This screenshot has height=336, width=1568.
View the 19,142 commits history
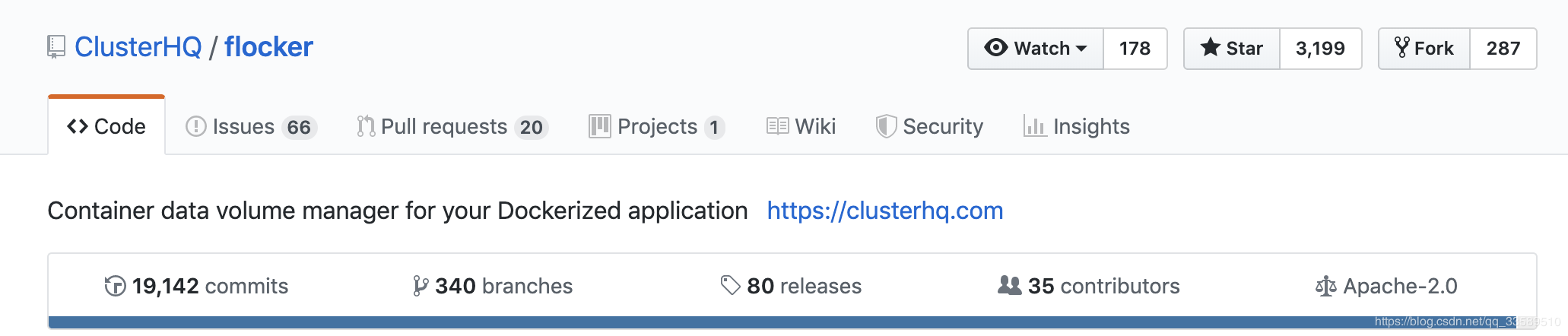tap(196, 287)
